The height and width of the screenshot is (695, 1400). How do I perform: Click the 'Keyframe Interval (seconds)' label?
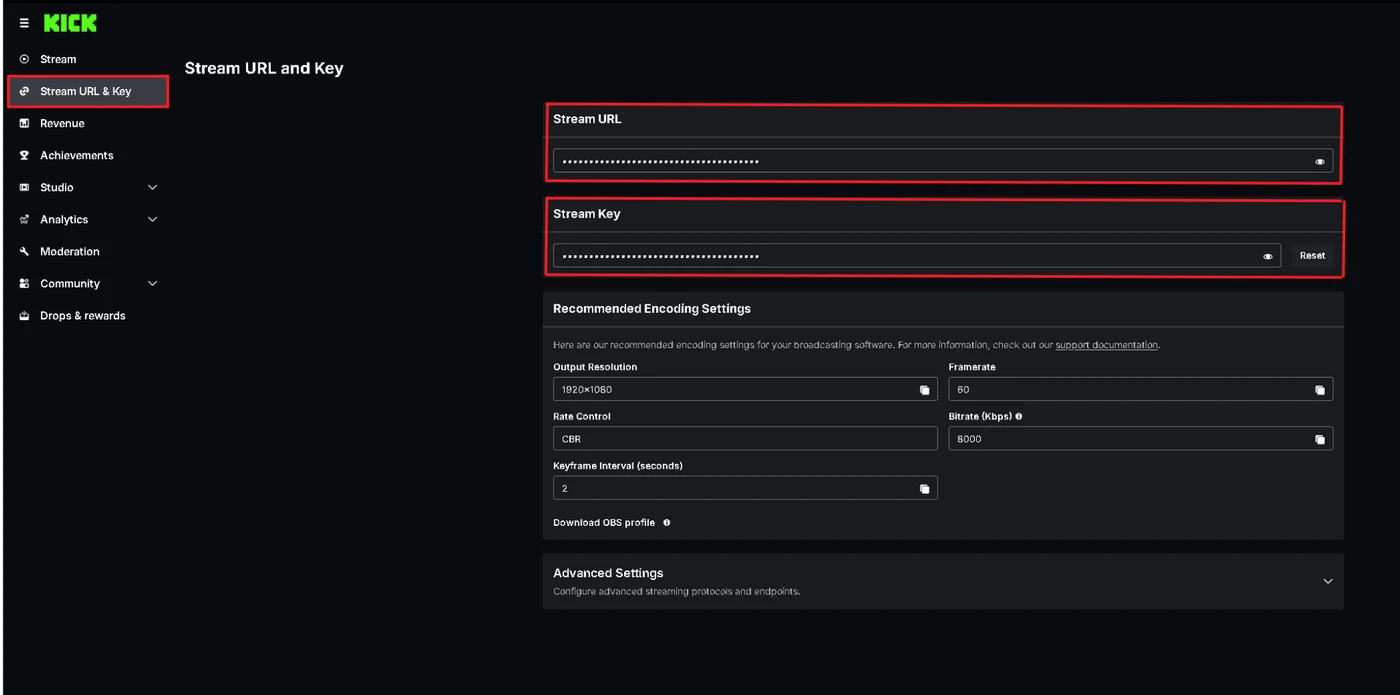618,466
